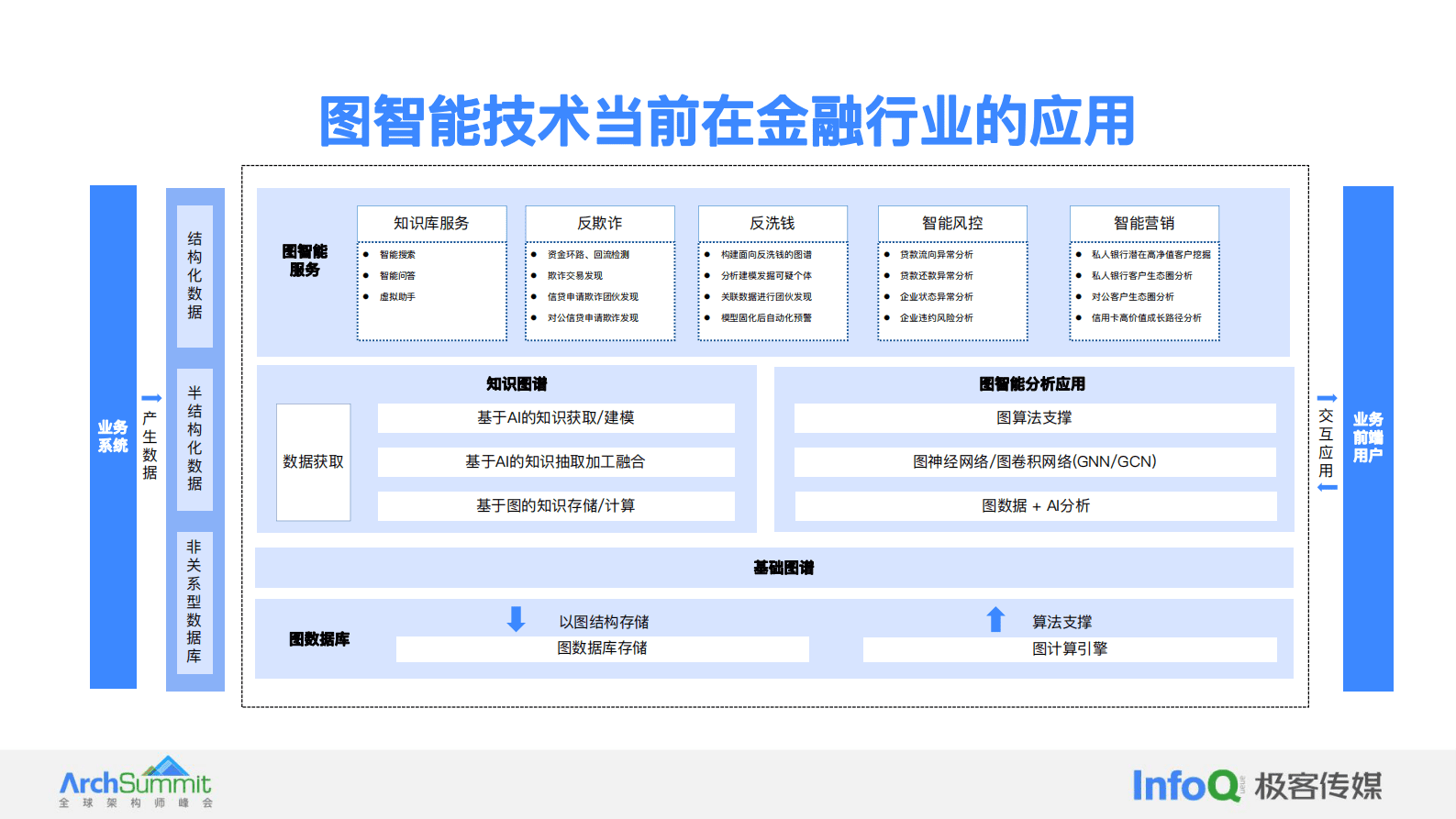This screenshot has height=819, width=1456.
Task: Click the 基础图谱 banner
Action: 774,568
